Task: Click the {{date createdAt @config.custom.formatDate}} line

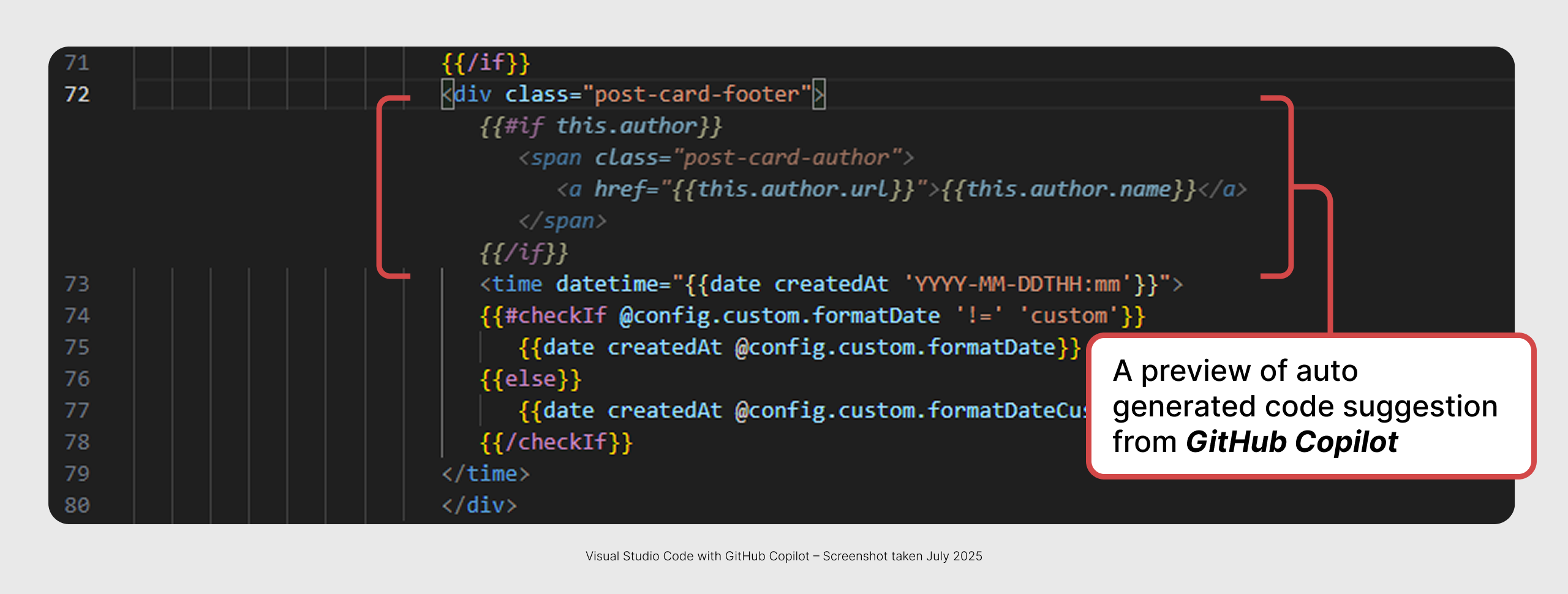Action: (x=799, y=347)
